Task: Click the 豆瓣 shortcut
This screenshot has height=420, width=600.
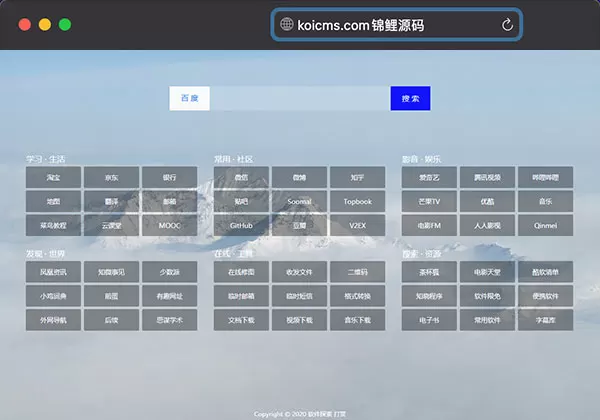Action: click(x=300, y=225)
